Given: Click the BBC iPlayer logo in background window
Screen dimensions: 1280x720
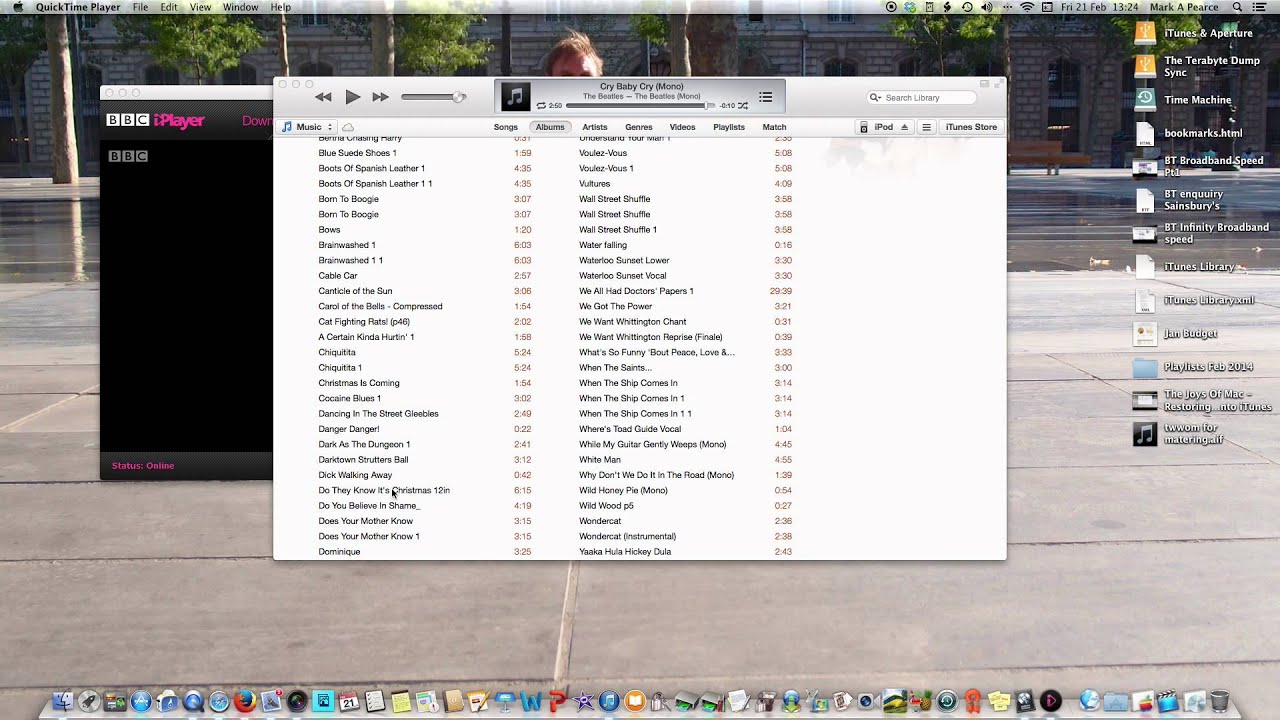Looking at the screenshot, I should [x=155, y=121].
